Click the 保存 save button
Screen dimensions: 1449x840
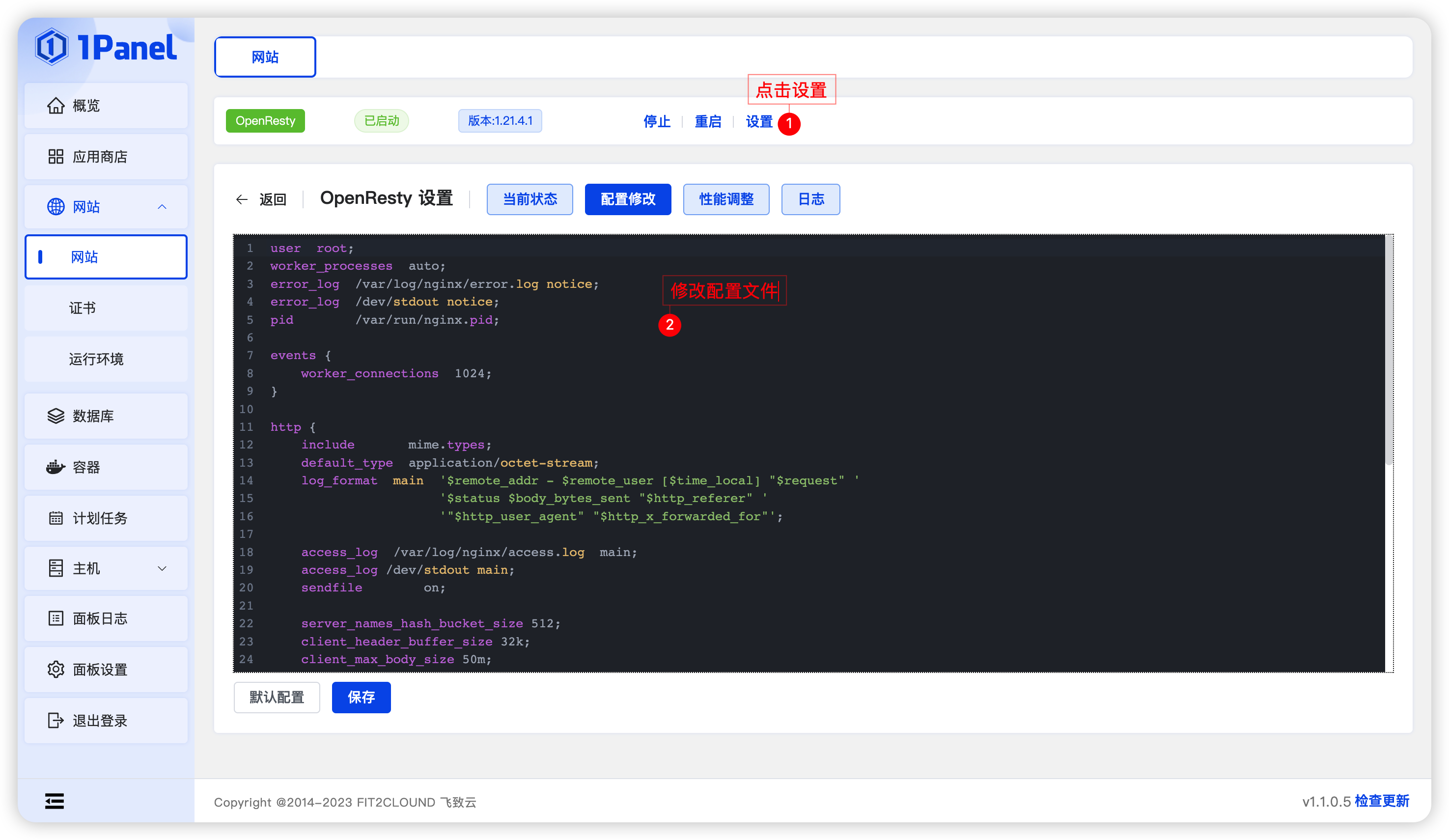(361, 697)
